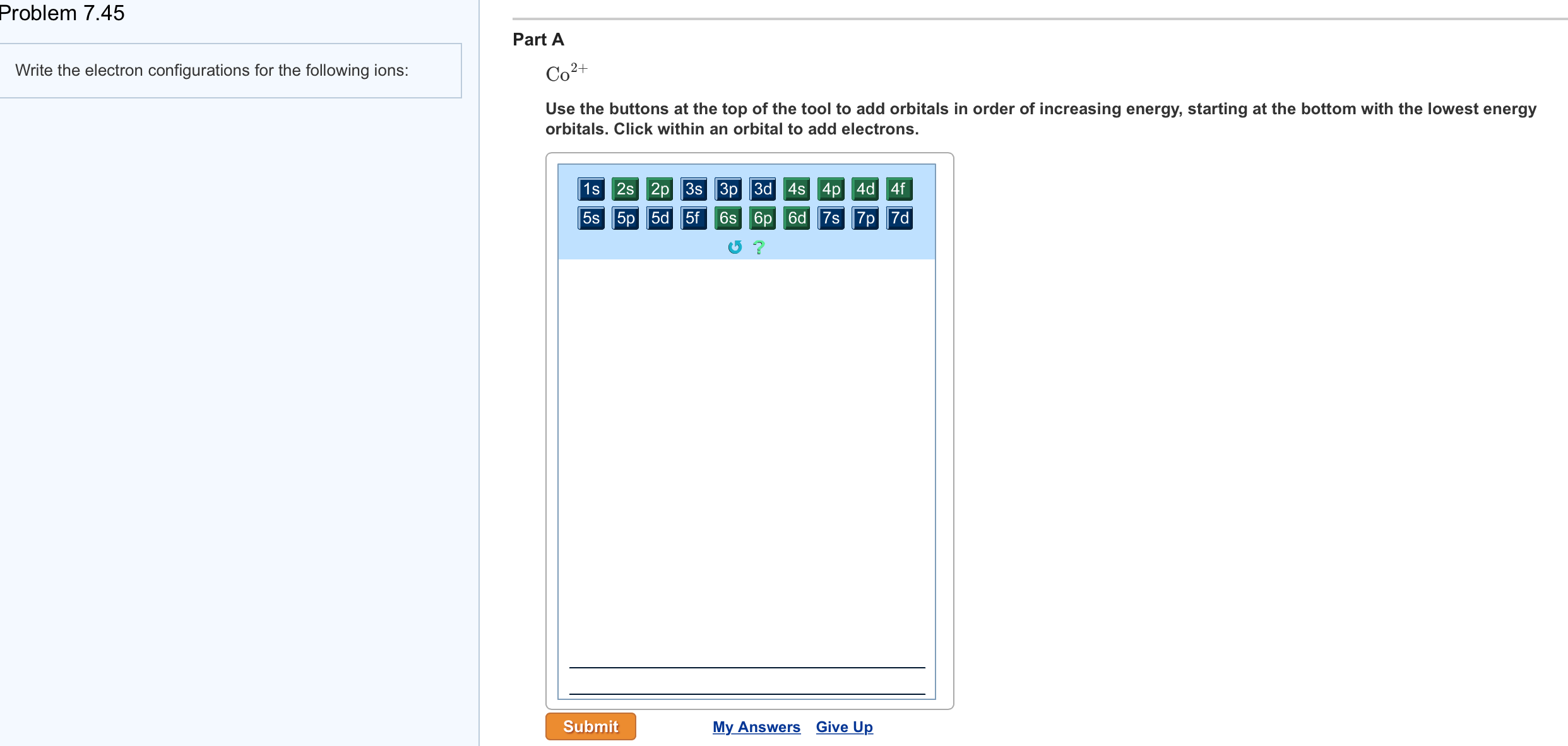Add the 4f orbital
The height and width of the screenshot is (746, 1568).
point(900,189)
